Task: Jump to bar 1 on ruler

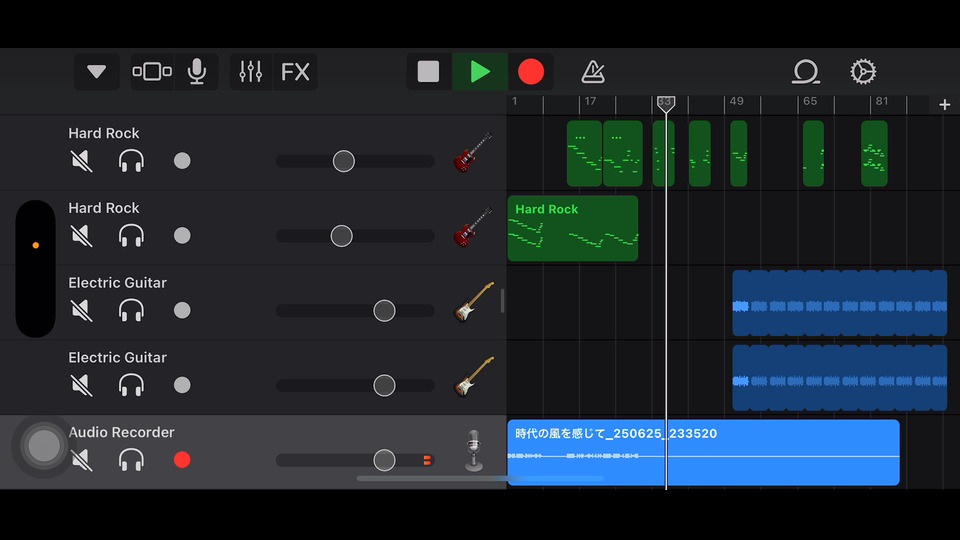Action: click(515, 101)
